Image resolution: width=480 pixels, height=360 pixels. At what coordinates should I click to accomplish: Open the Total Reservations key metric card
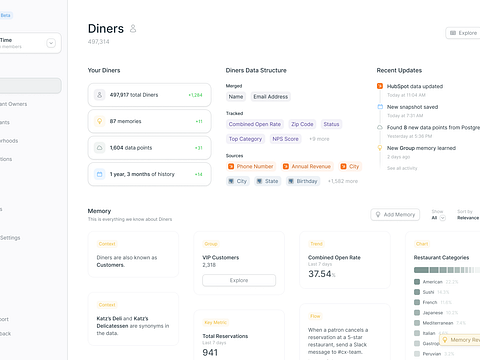239,335
